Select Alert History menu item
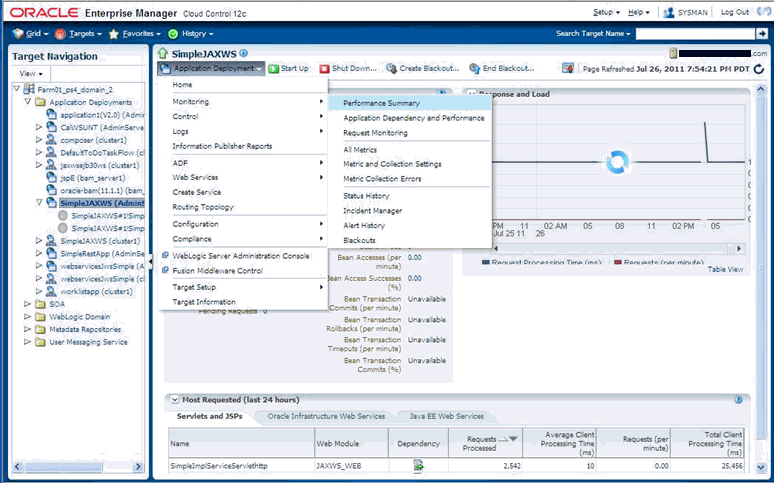The image size is (774, 483). pos(364,226)
